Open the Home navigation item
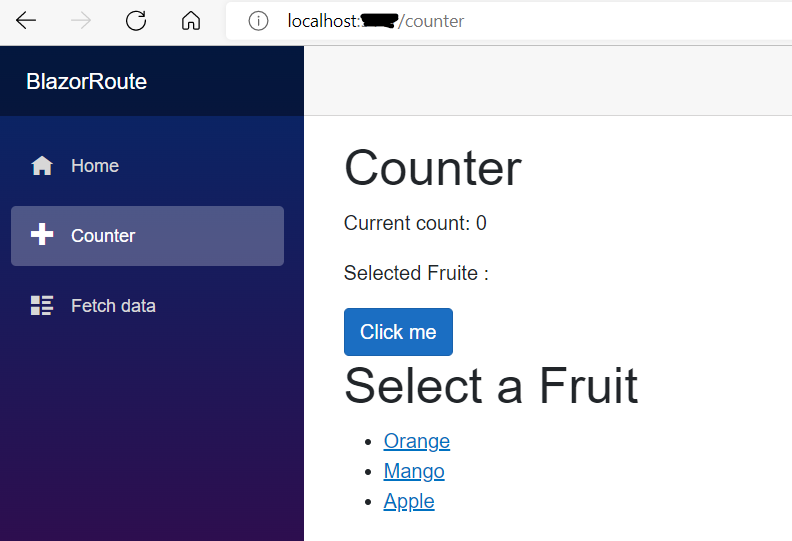The width and height of the screenshot is (792, 541). tap(147, 166)
